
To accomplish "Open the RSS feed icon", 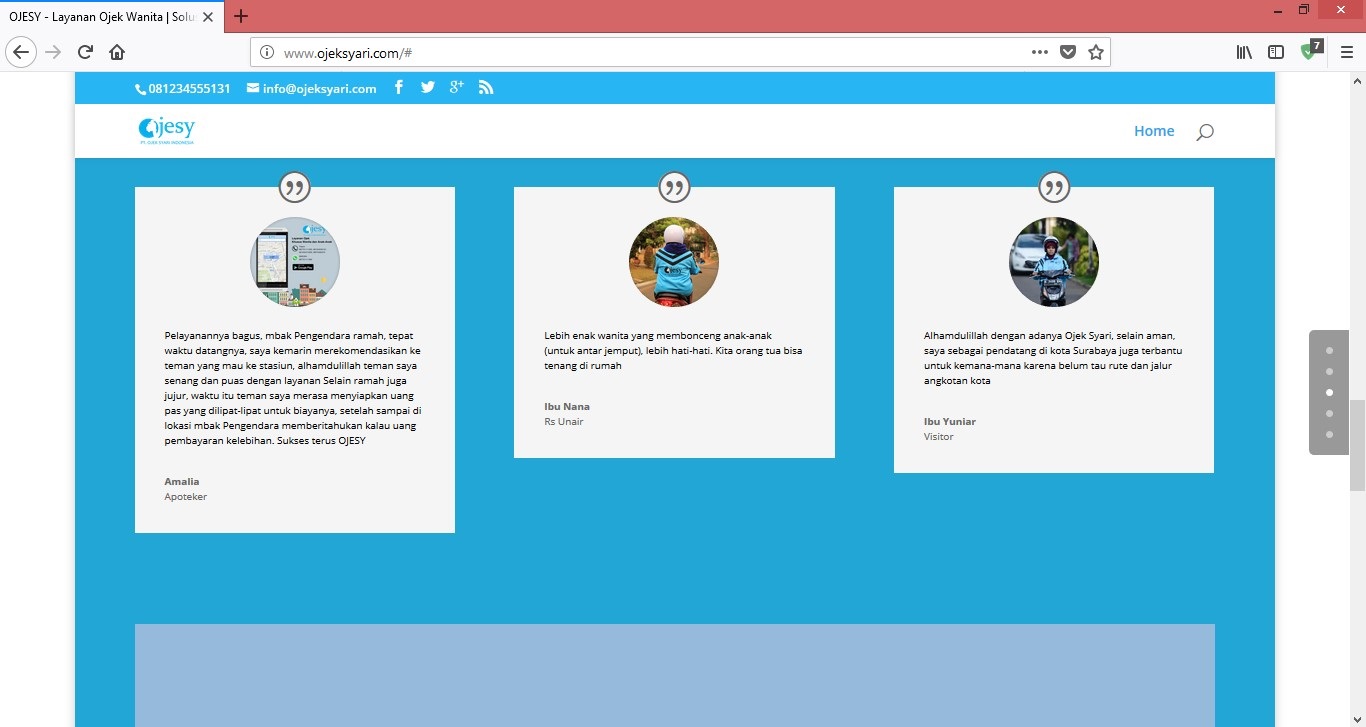I will [486, 88].
